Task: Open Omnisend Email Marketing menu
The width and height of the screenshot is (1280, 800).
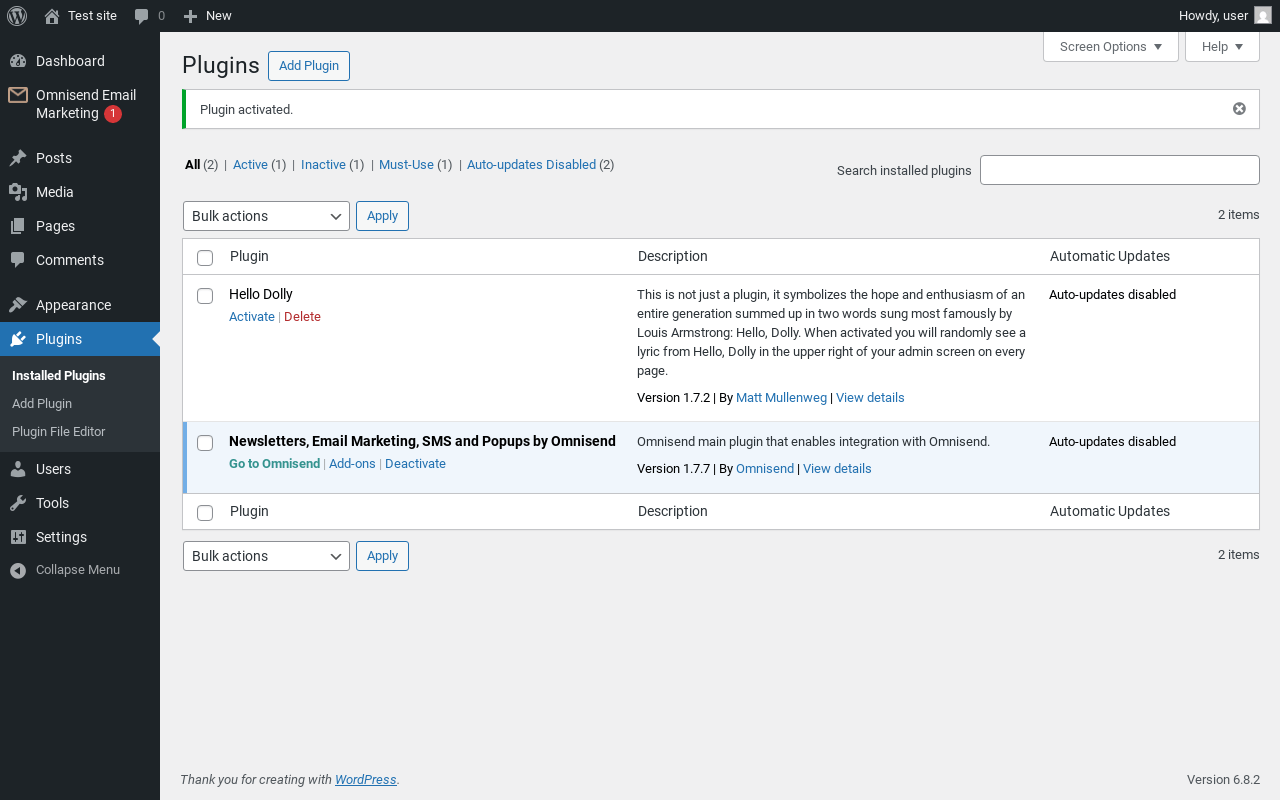Action: (x=80, y=104)
